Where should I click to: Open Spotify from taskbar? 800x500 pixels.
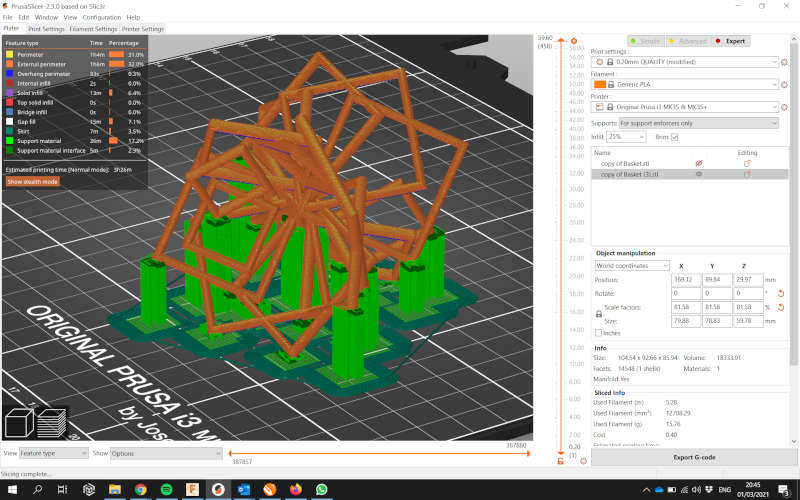166,489
